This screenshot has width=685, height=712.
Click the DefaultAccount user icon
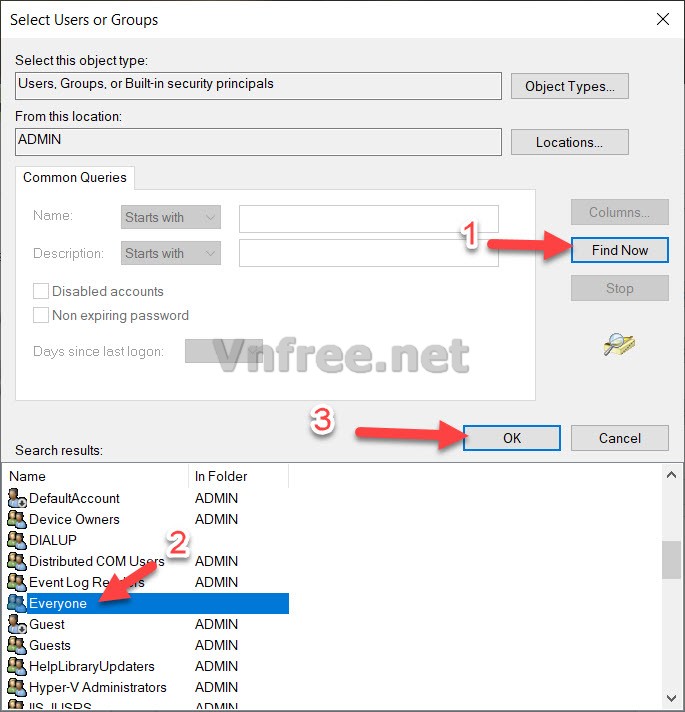coord(17,498)
